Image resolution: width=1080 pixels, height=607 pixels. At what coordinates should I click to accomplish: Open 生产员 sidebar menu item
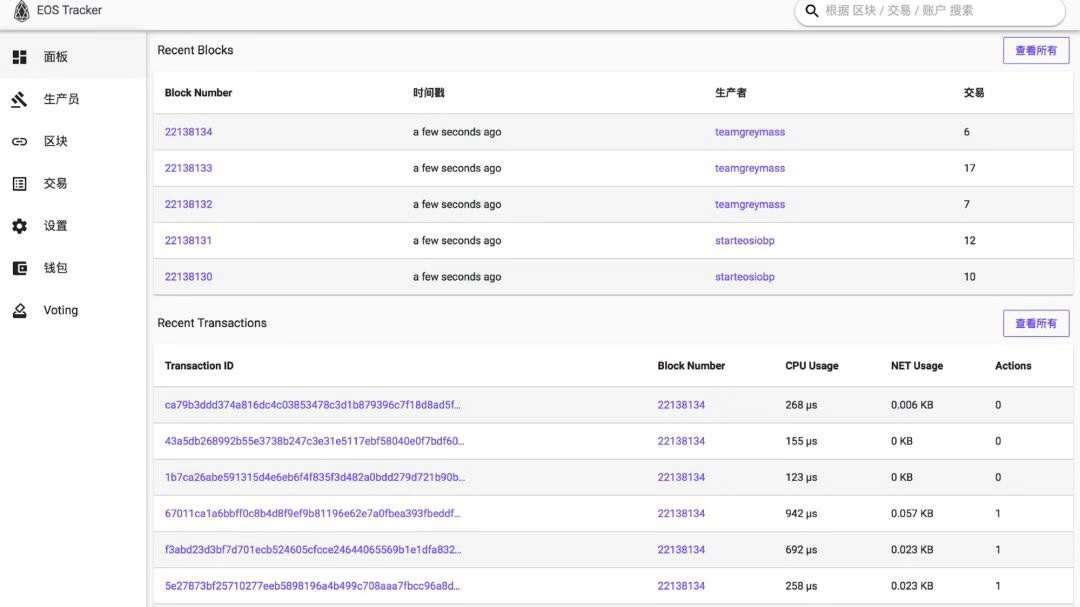click(73, 99)
